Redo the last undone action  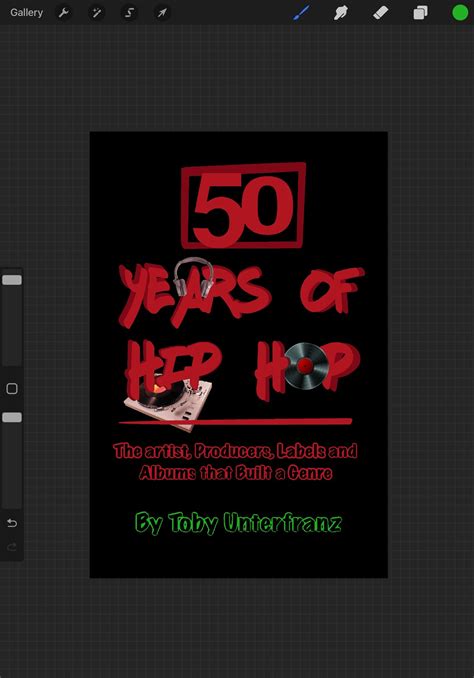pos(12,547)
